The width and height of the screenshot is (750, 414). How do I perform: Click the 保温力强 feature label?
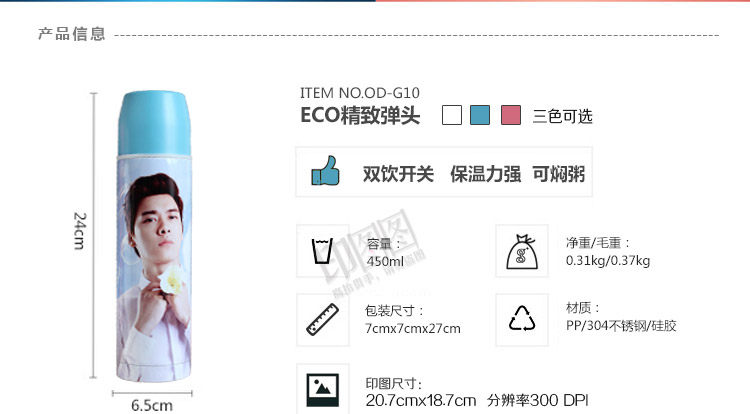click(485, 174)
